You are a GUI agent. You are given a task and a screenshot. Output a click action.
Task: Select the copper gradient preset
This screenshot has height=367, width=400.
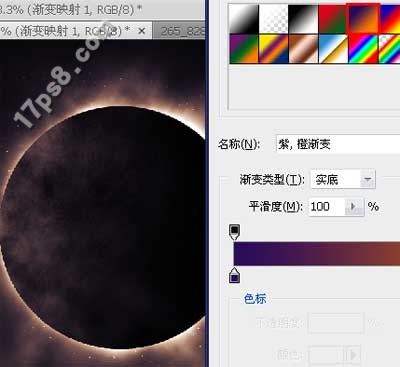click(x=303, y=49)
